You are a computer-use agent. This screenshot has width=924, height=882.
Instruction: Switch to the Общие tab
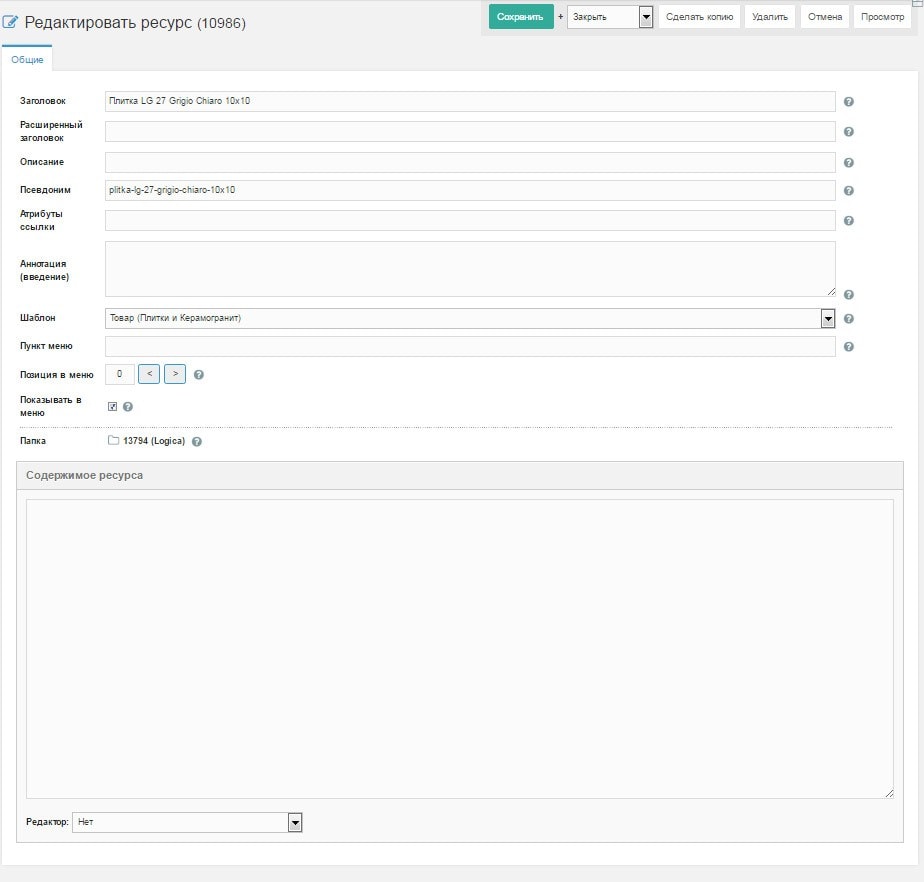[x=27, y=60]
